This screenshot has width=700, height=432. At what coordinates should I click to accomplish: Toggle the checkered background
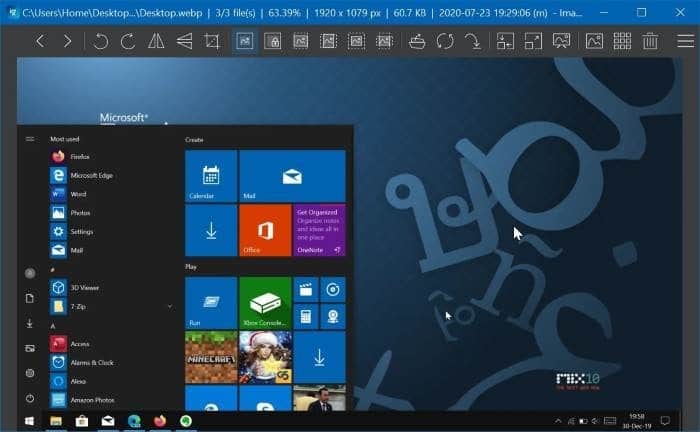pyautogui.click(x=622, y=41)
